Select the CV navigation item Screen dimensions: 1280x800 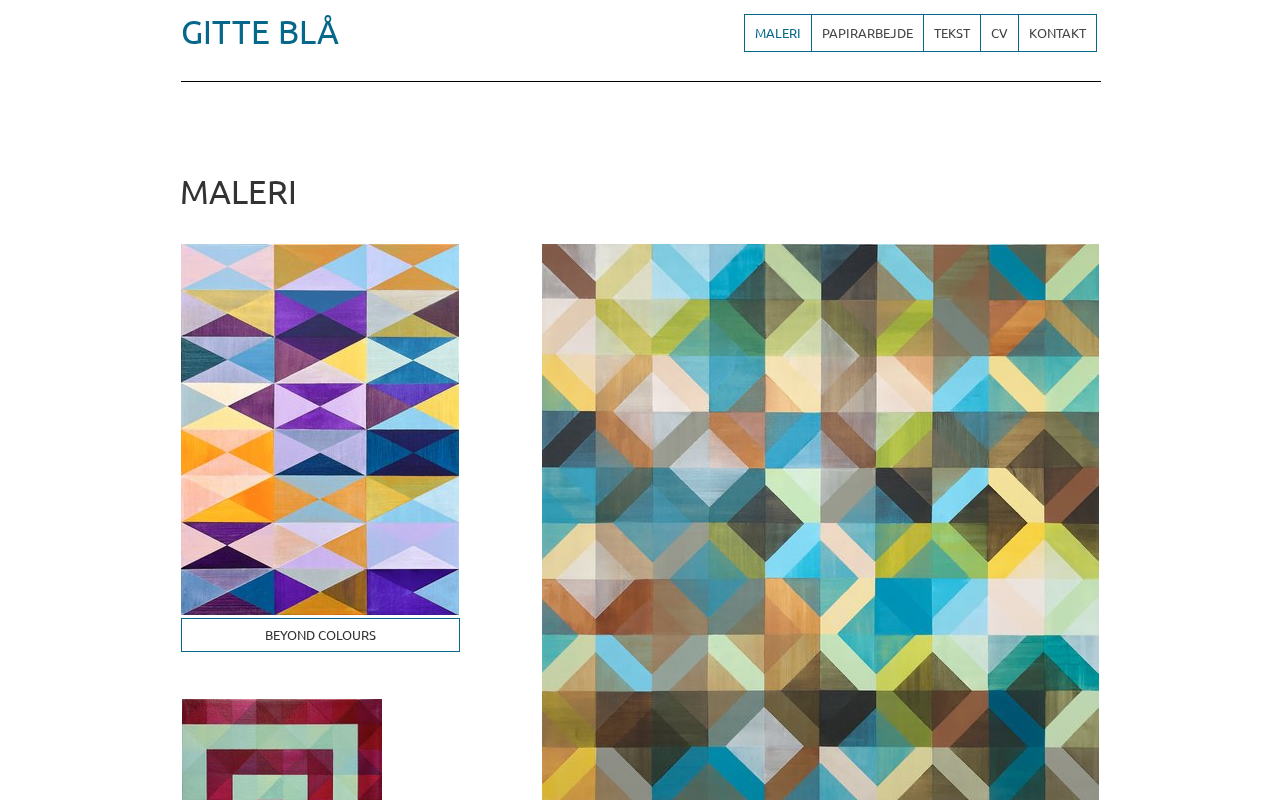pos(999,33)
